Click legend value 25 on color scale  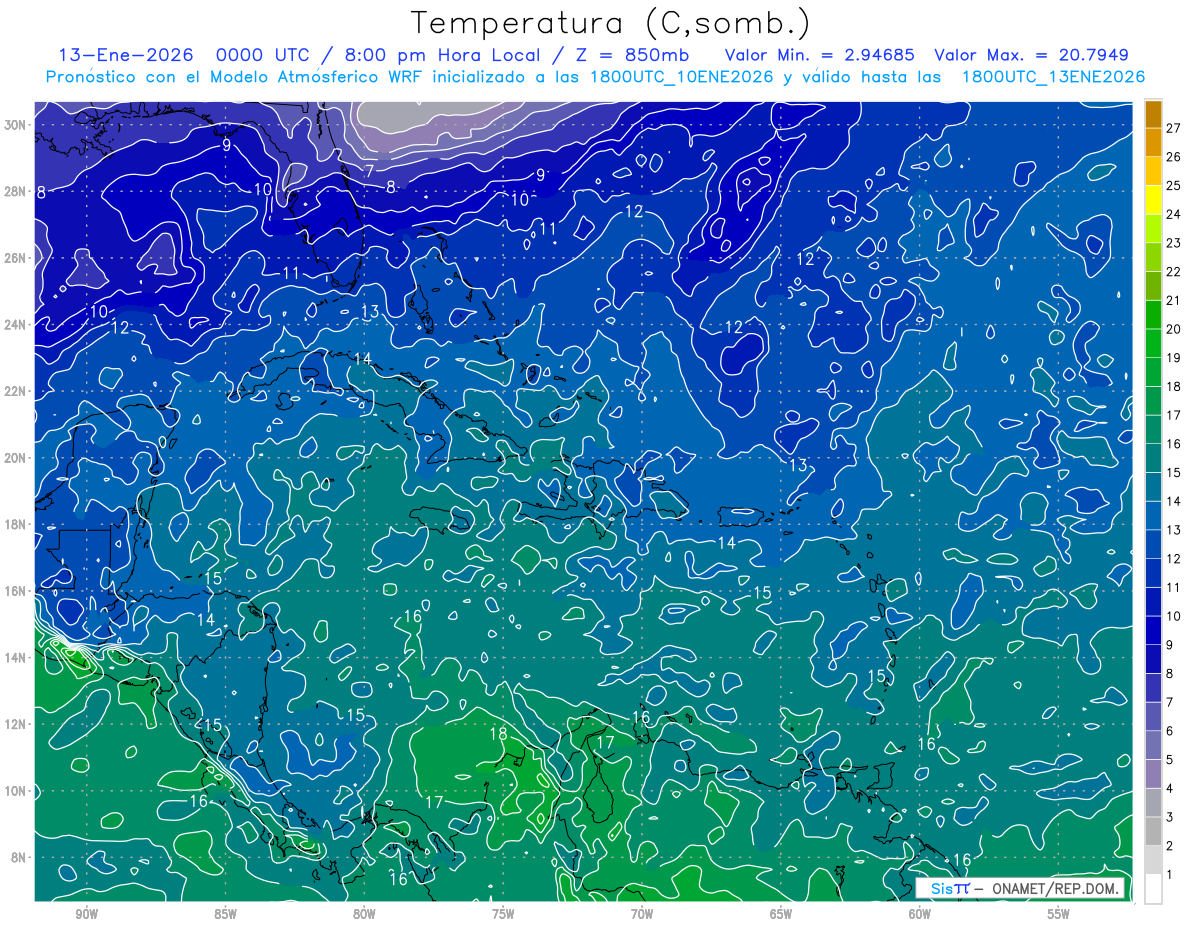(x=1174, y=186)
